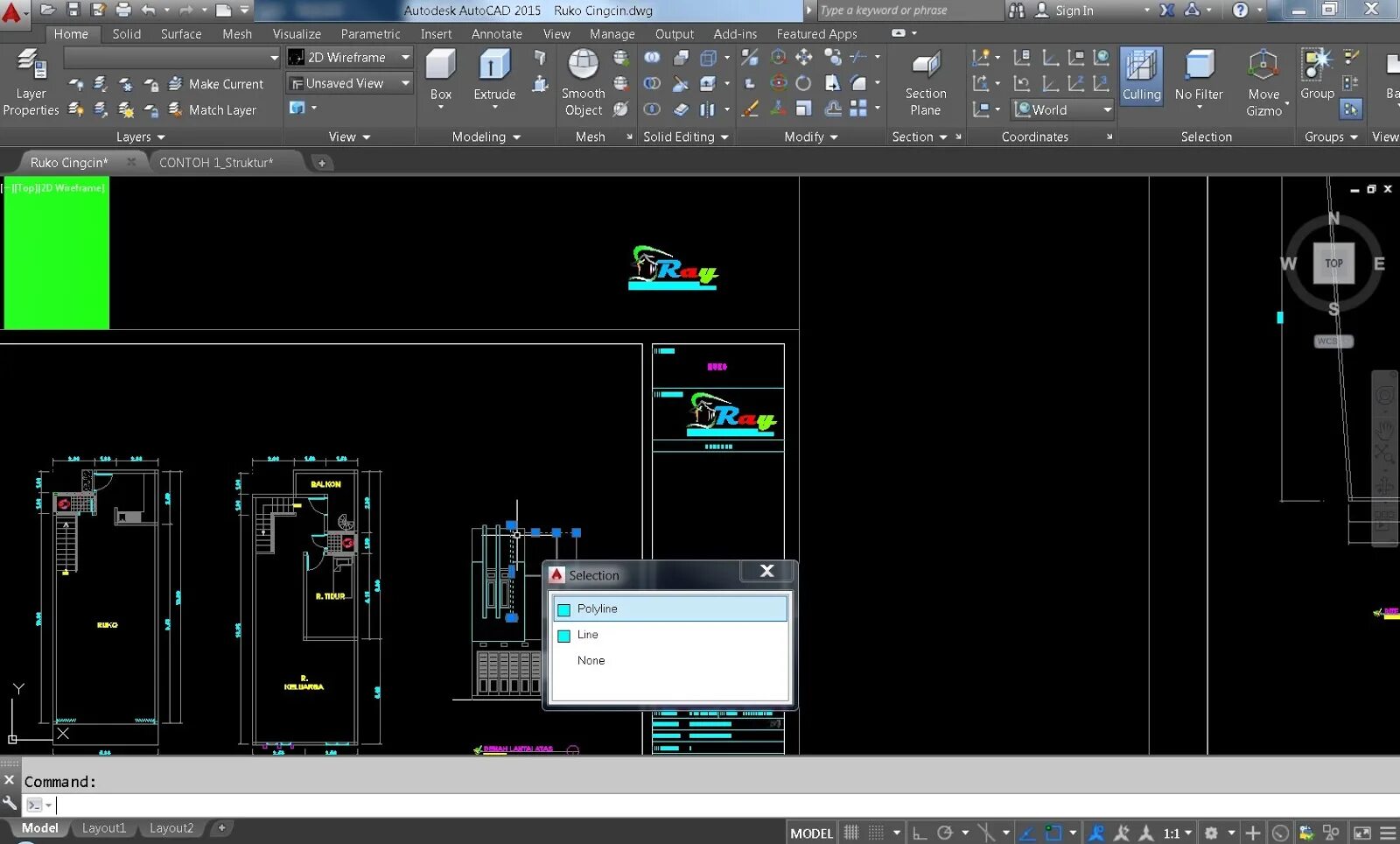1400x844 pixels.
Task: Create a Section Plane
Action: (926, 83)
